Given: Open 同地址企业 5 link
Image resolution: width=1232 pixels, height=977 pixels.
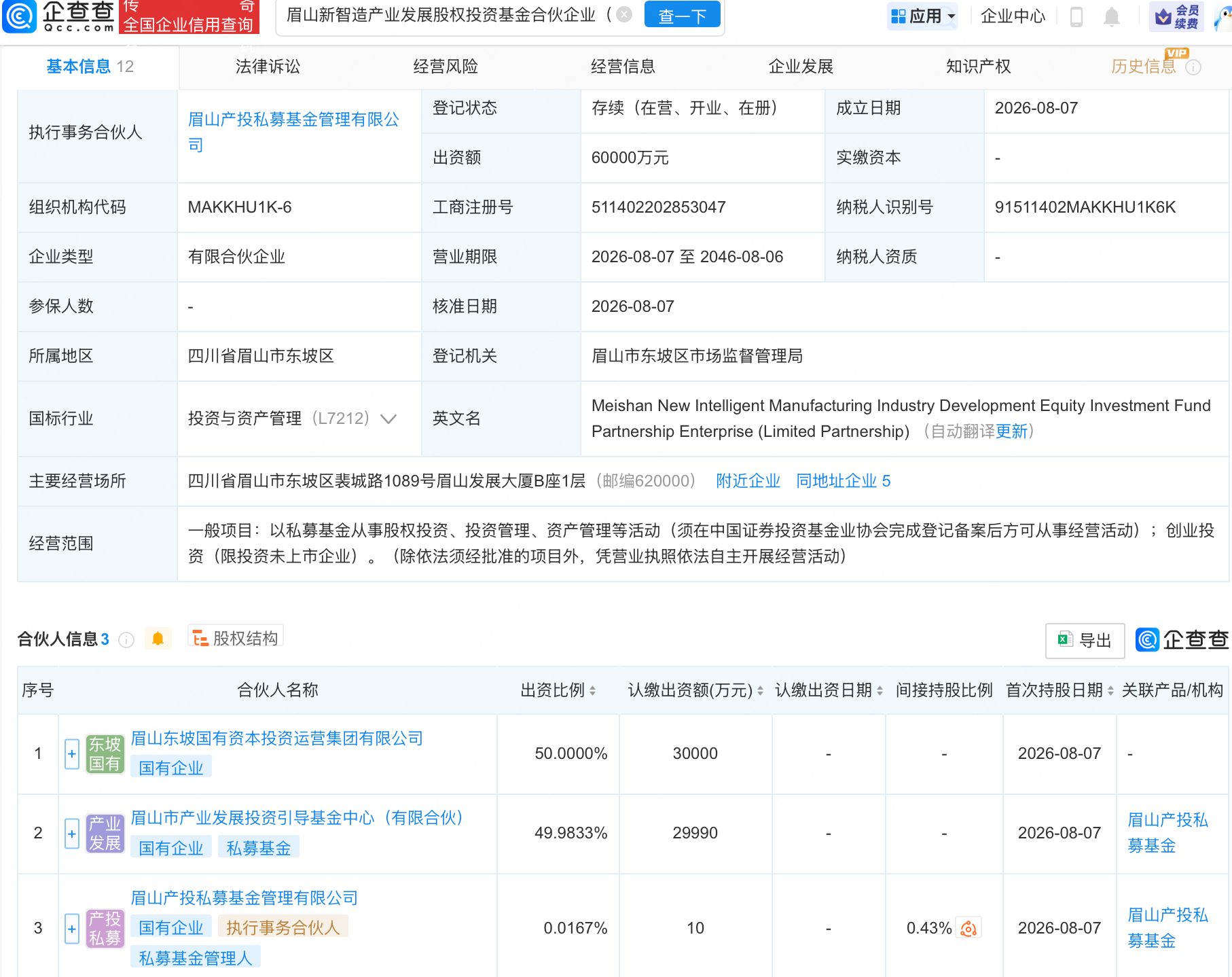Looking at the screenshot, I should [x=844, y=481].
